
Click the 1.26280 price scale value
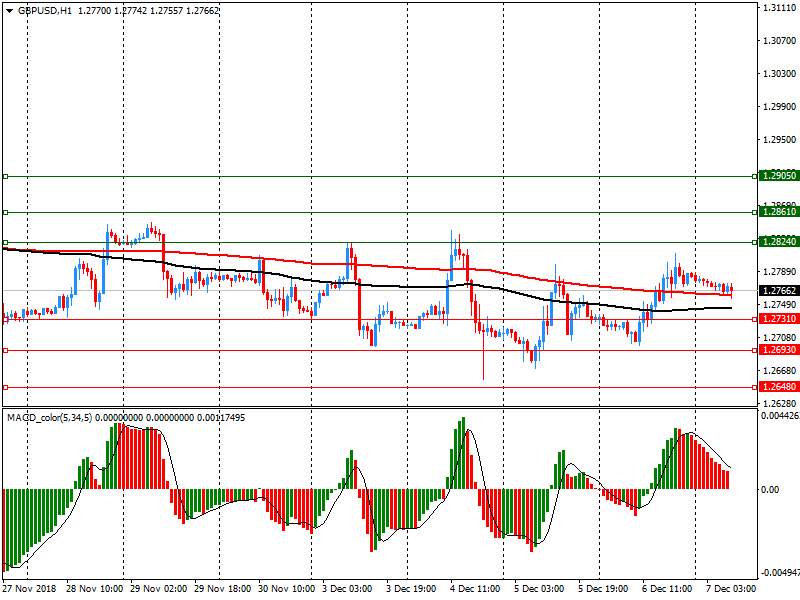pyautogui.click(x=780, y=403)
